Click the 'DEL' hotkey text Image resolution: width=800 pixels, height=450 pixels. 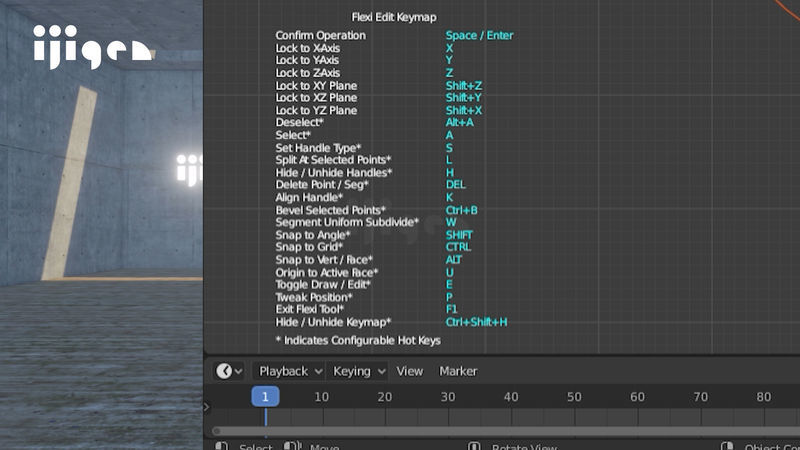click(456, 185)
